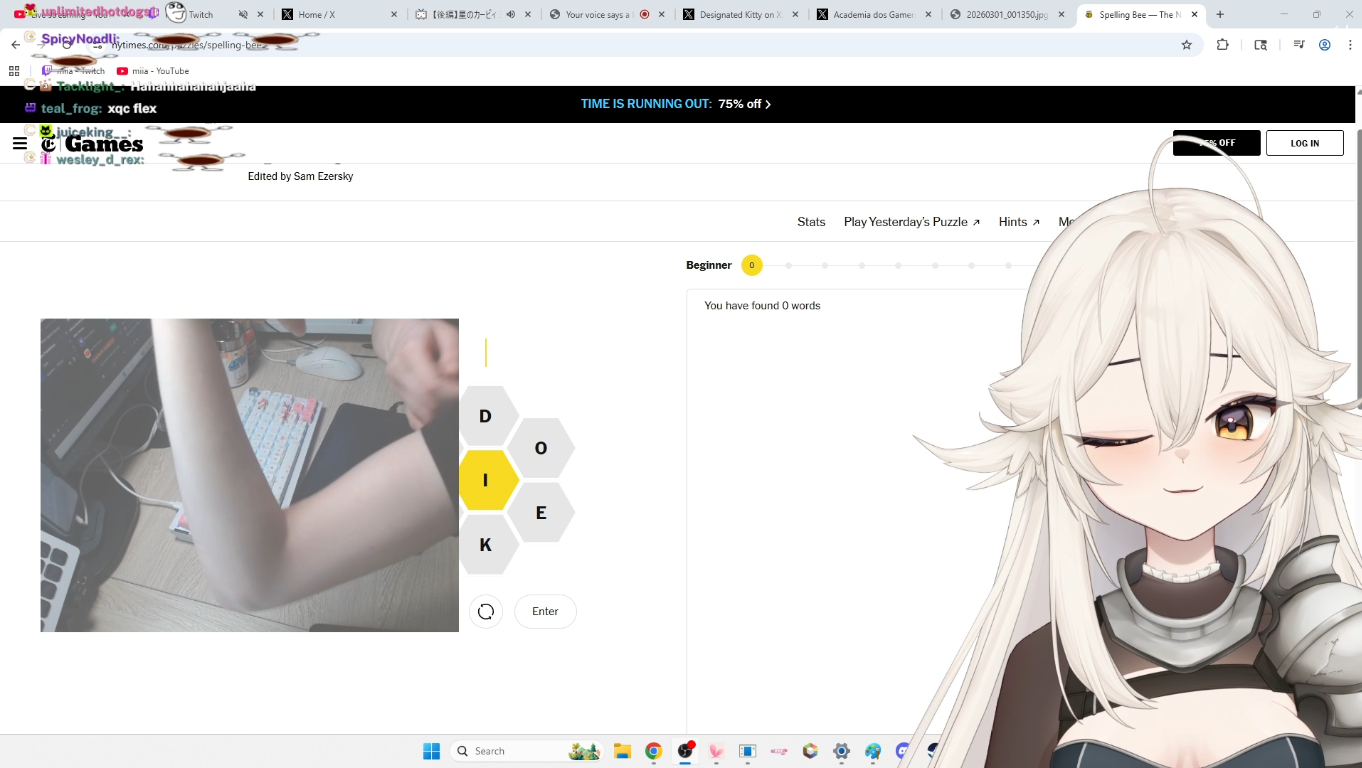Open the NYT Games hamburger menu
This screenshot has width=1362, height=768.
[x=20, y=143]
